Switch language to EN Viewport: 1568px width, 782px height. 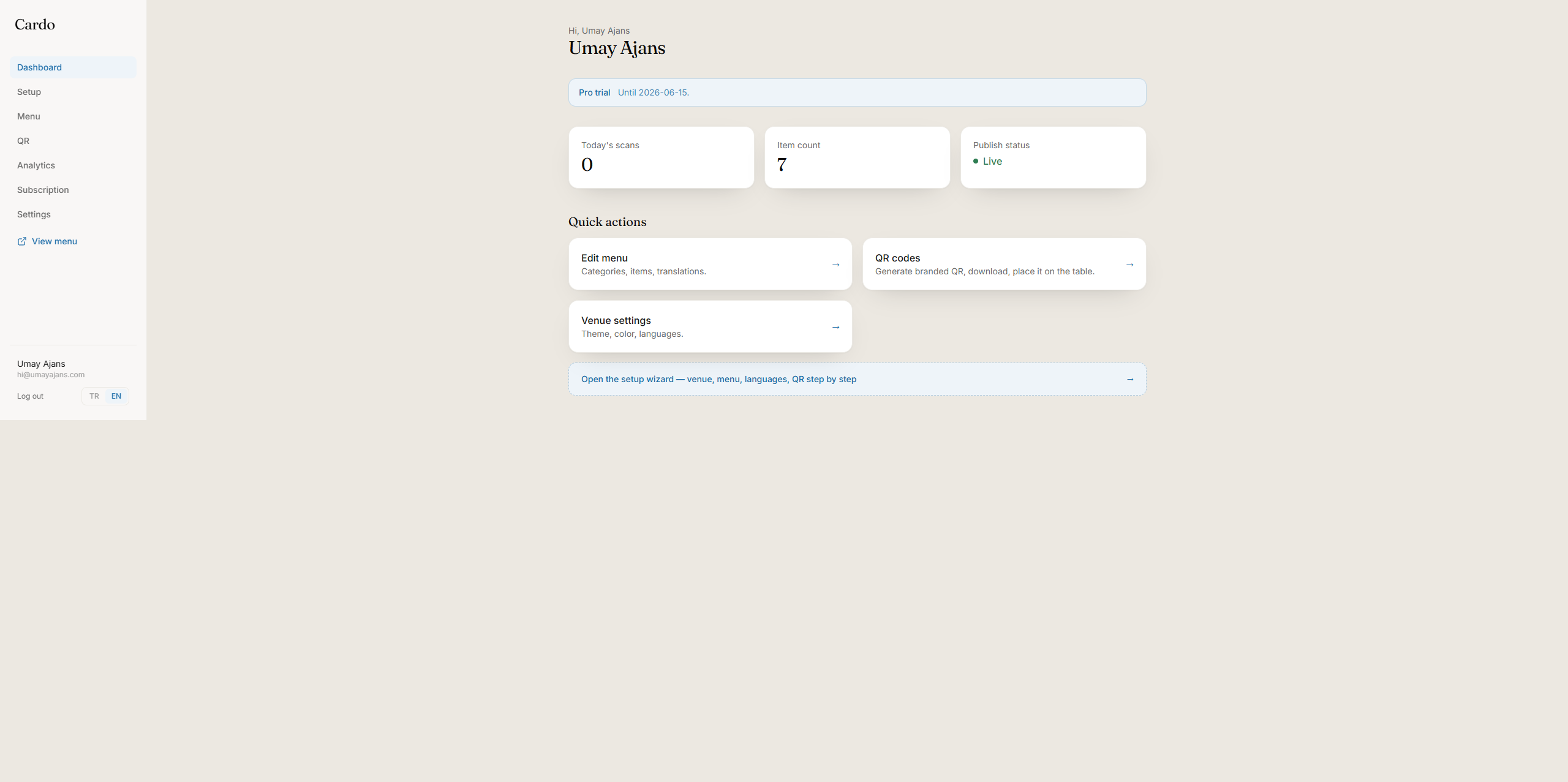point(116,396)
